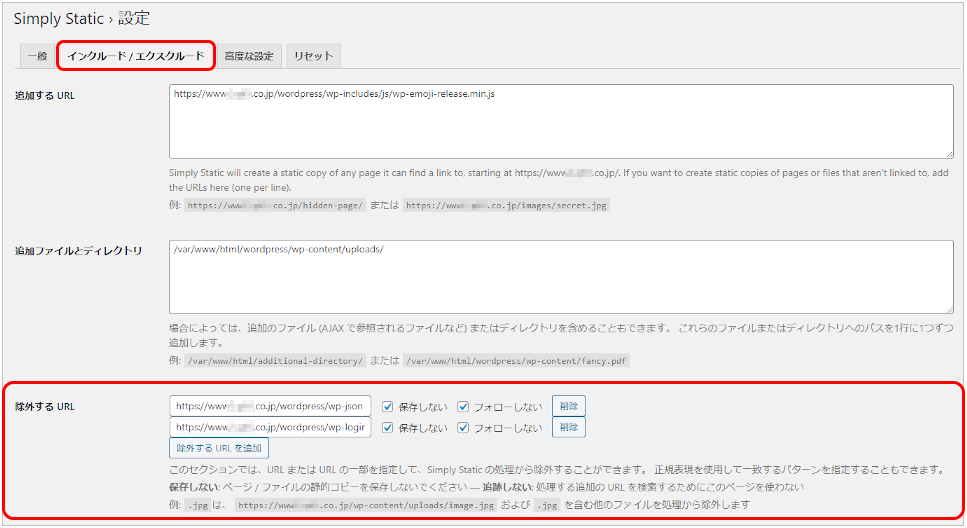Viewport: 967px width, 528px height.
Task: Click 除外する URL を追加 button
Action: pos(219,448)
